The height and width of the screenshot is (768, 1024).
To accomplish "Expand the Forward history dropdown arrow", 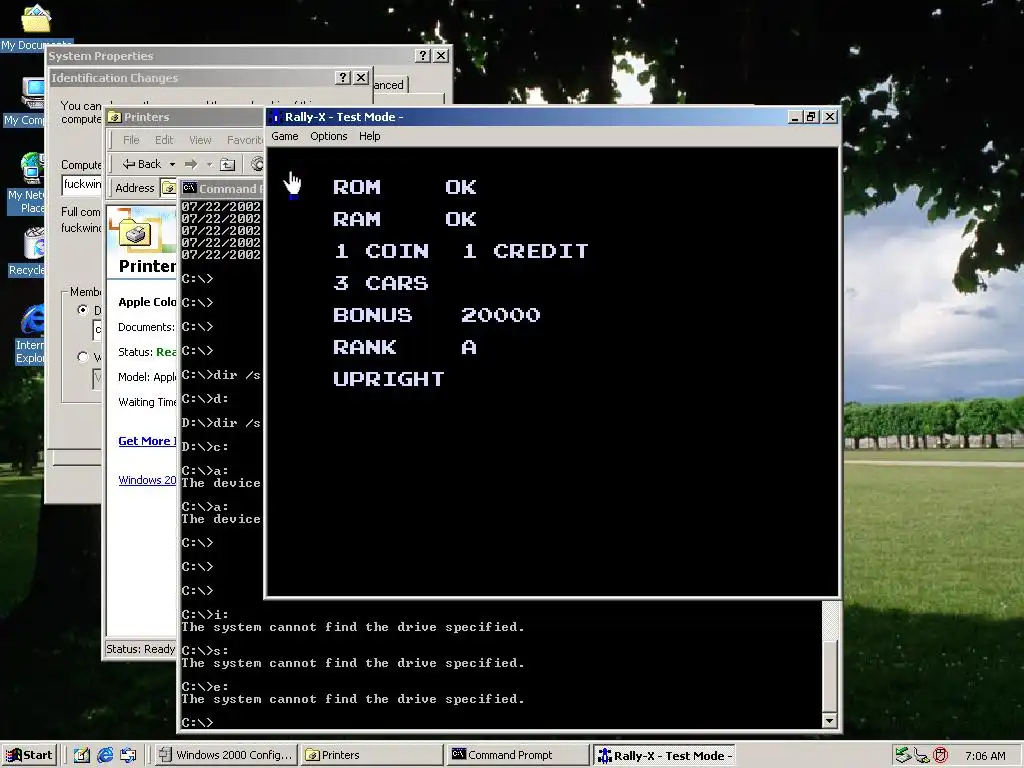I will click(x=210, y=165).
